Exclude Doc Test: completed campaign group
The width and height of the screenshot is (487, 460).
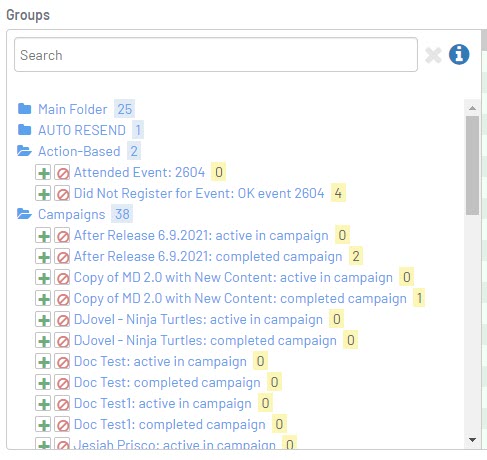click(62, 383)
